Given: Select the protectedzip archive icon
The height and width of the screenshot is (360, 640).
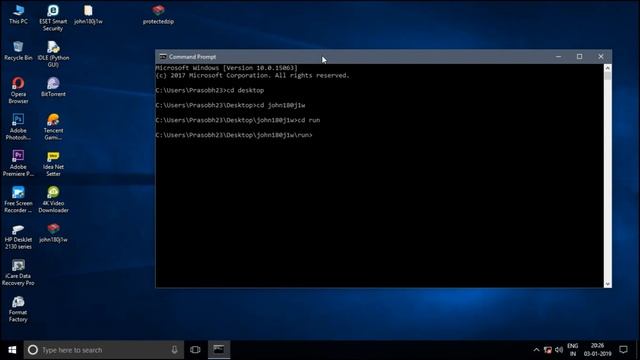Looking at the screenshot, I should [x=158, y=14].
